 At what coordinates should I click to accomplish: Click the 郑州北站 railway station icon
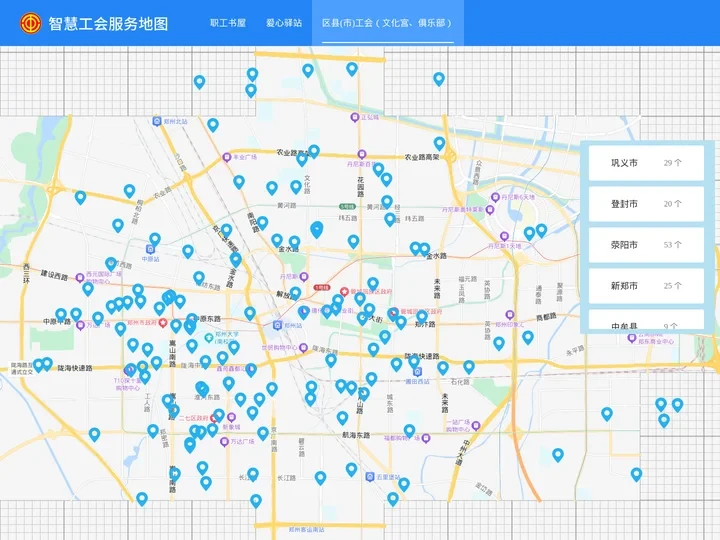tap(157, 121)
